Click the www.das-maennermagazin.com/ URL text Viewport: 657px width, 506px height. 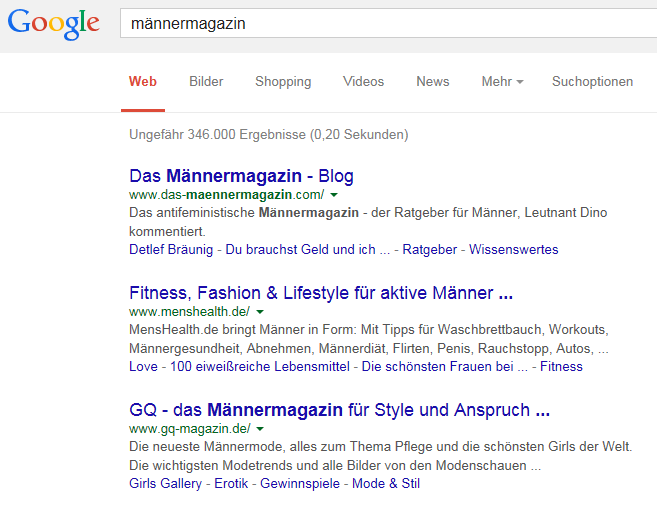click(226, 195)
